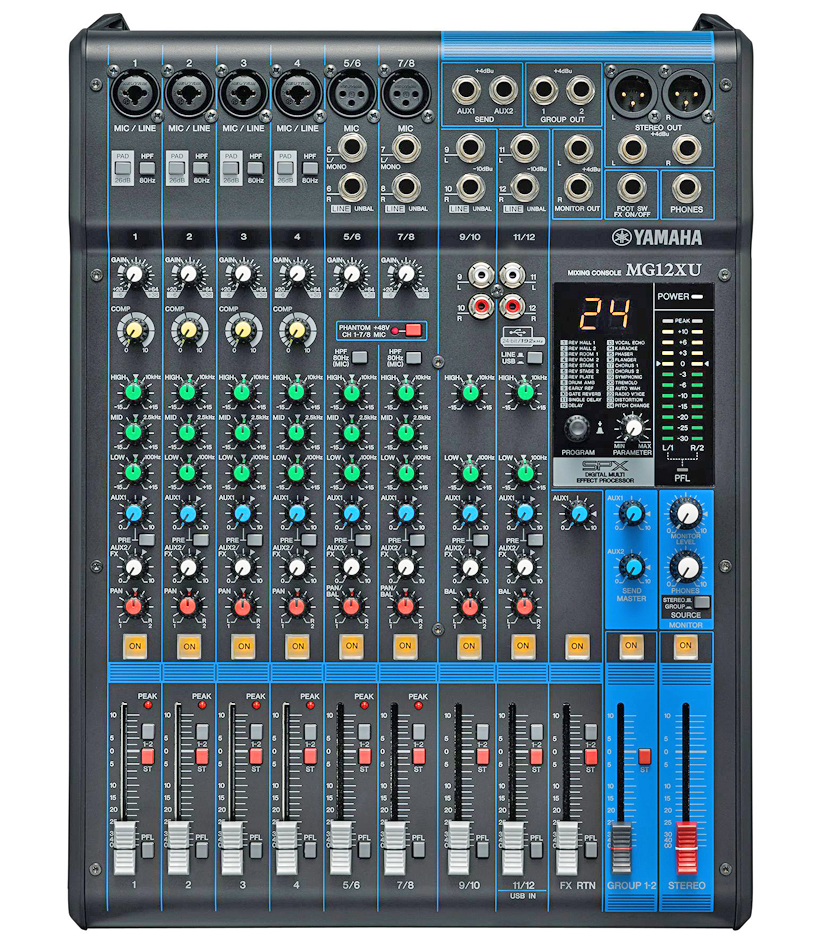Select the red RCA input for channel 12
This screenshot has height=948, width=820.
(x=512, y=306)
